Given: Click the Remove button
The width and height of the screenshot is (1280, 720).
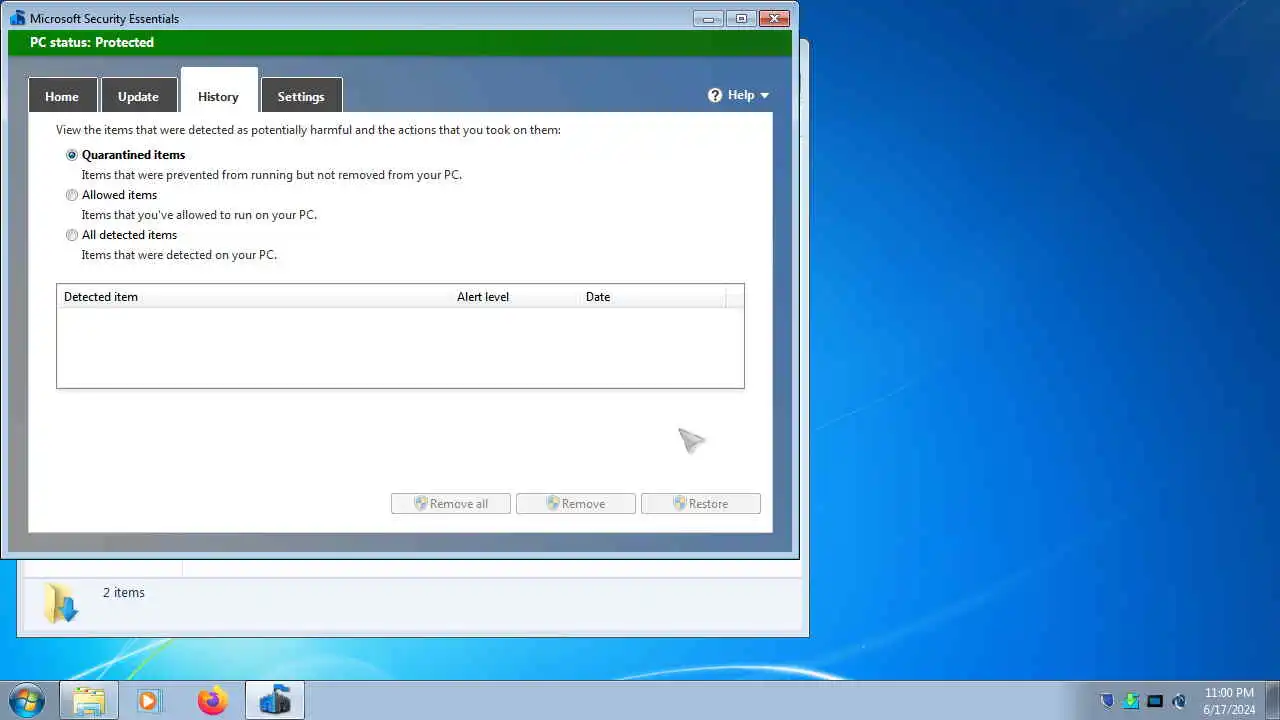Looking at the screenshot, I should (x=576, y=503).
